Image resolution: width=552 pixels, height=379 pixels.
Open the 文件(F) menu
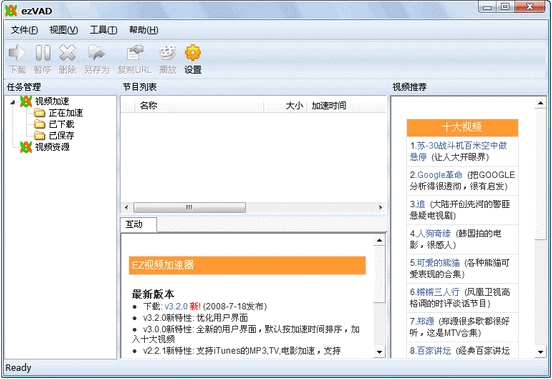pyautogui.click(x=24, y=30)
